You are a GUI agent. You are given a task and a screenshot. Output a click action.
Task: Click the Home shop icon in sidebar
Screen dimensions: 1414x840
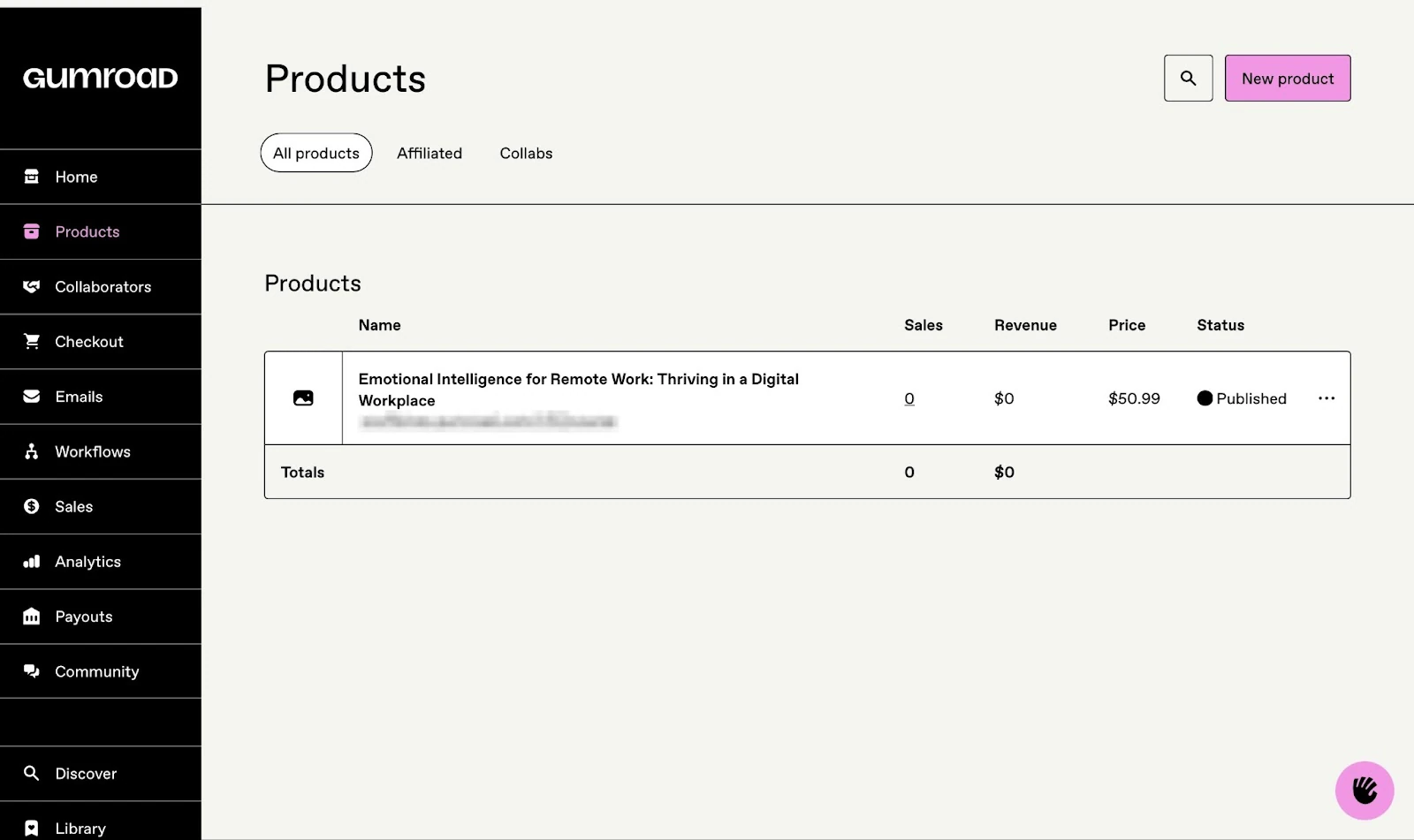(x=32, y=177)
